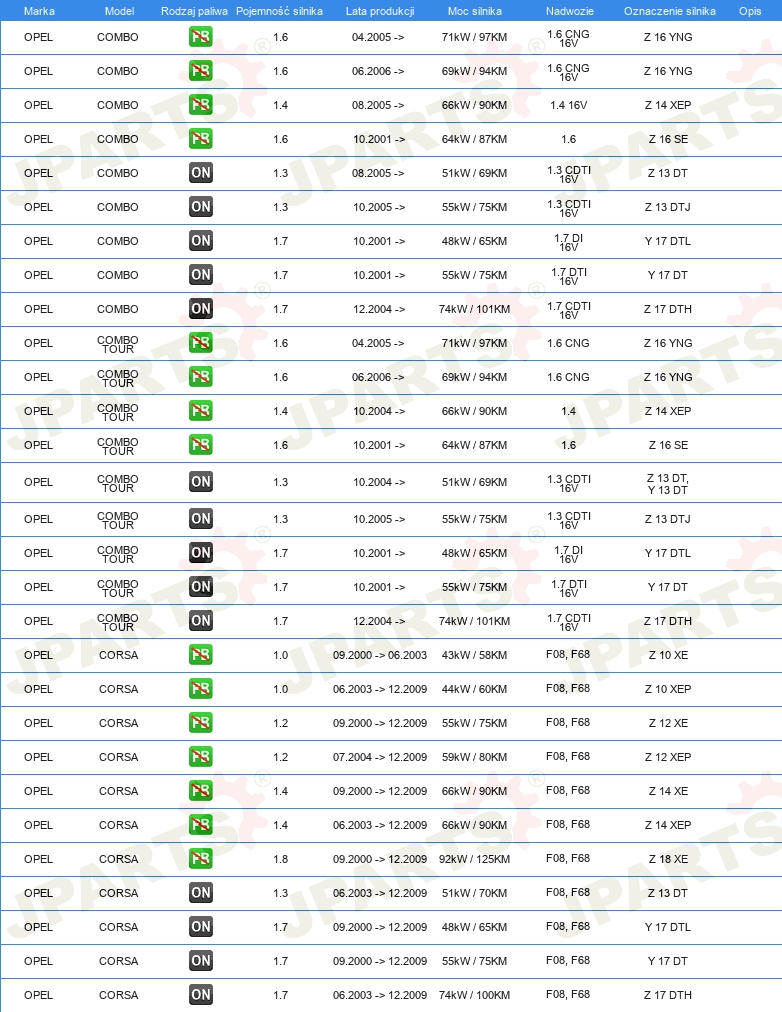Select the '92kW / 125KM' power cell
The height and width of the screenshot is (1012, 782).
click(x=474, y=859)
